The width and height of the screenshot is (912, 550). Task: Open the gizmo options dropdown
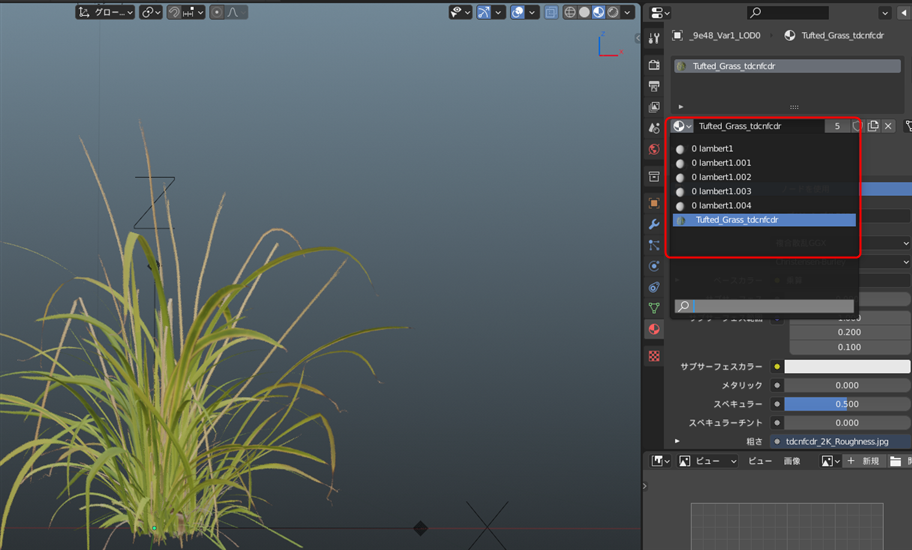pyautogui.click(x=498, y=12)
